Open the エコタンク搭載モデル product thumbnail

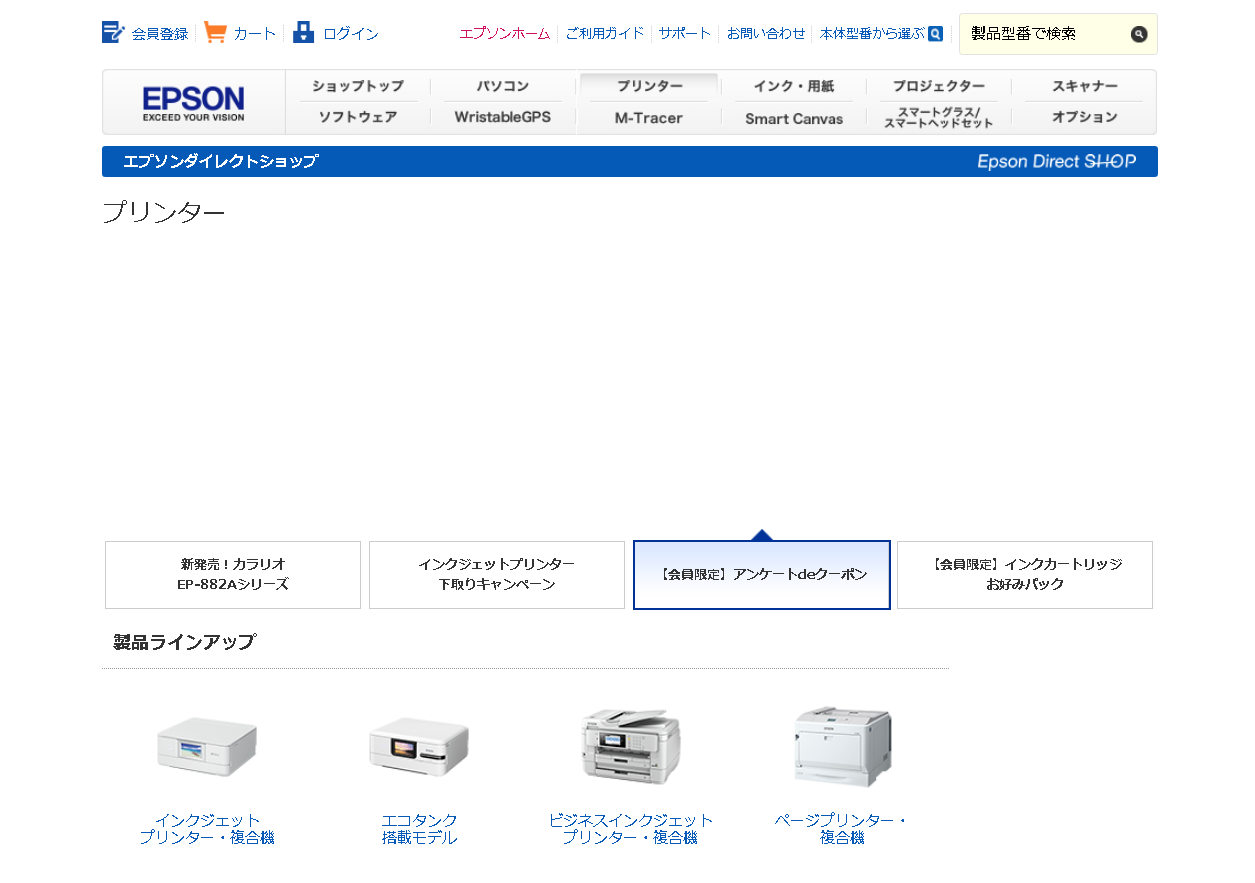point(418,746)
